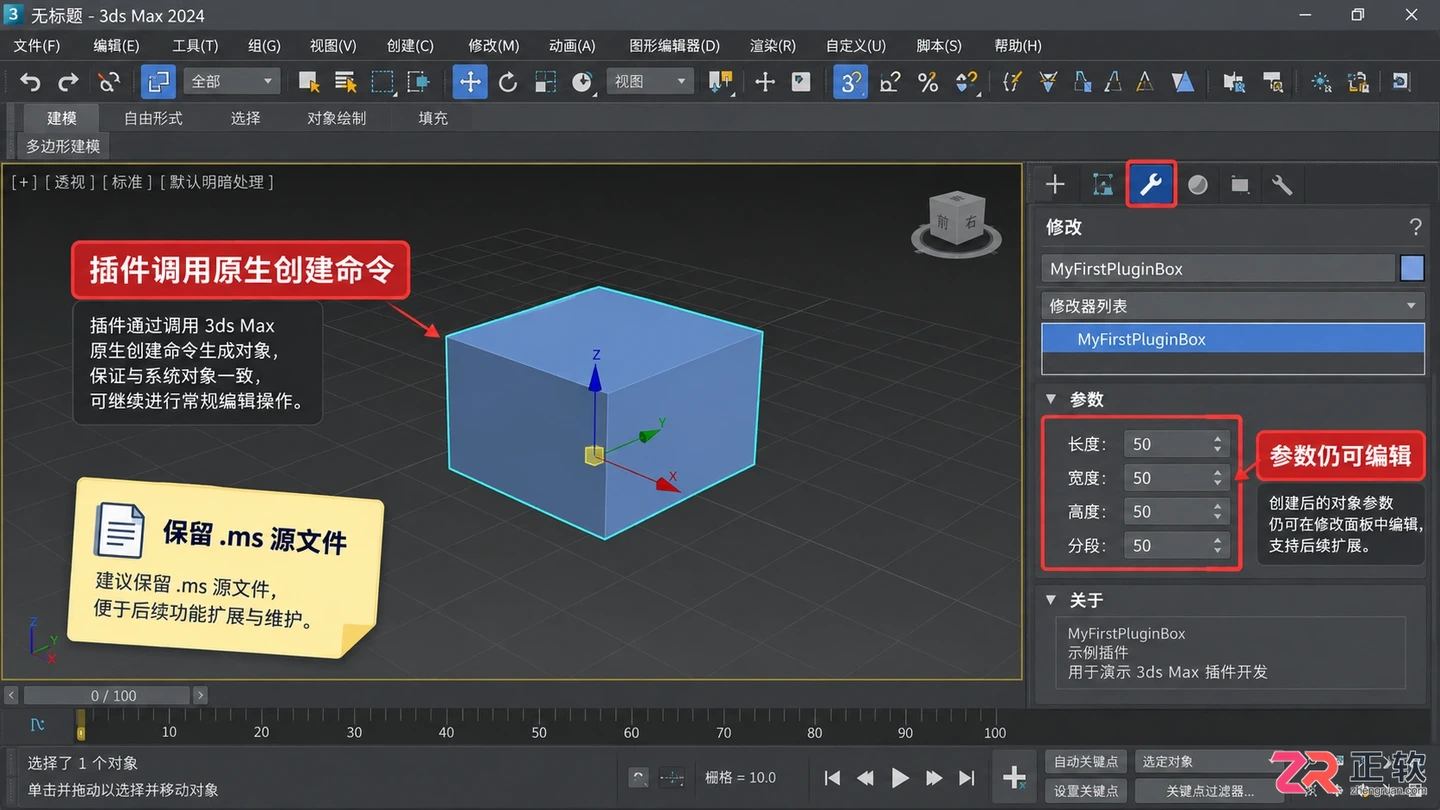Click the time slider showing 0 / 100

[107, 695]
